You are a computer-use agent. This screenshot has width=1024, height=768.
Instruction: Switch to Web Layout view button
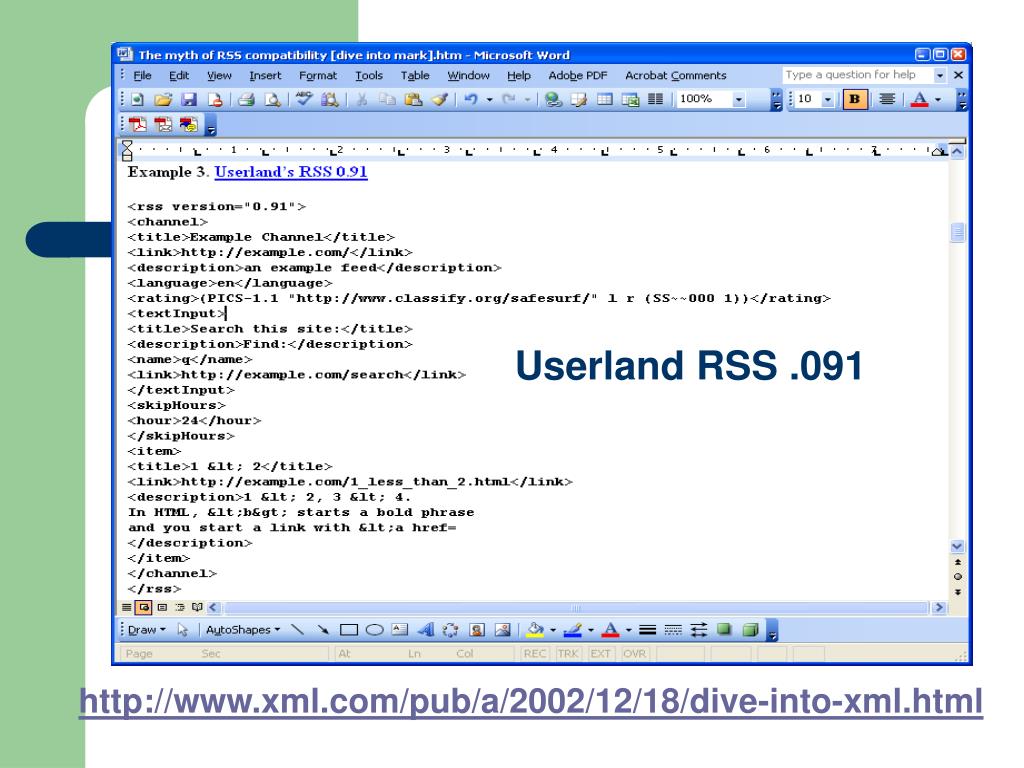point(144,607)
